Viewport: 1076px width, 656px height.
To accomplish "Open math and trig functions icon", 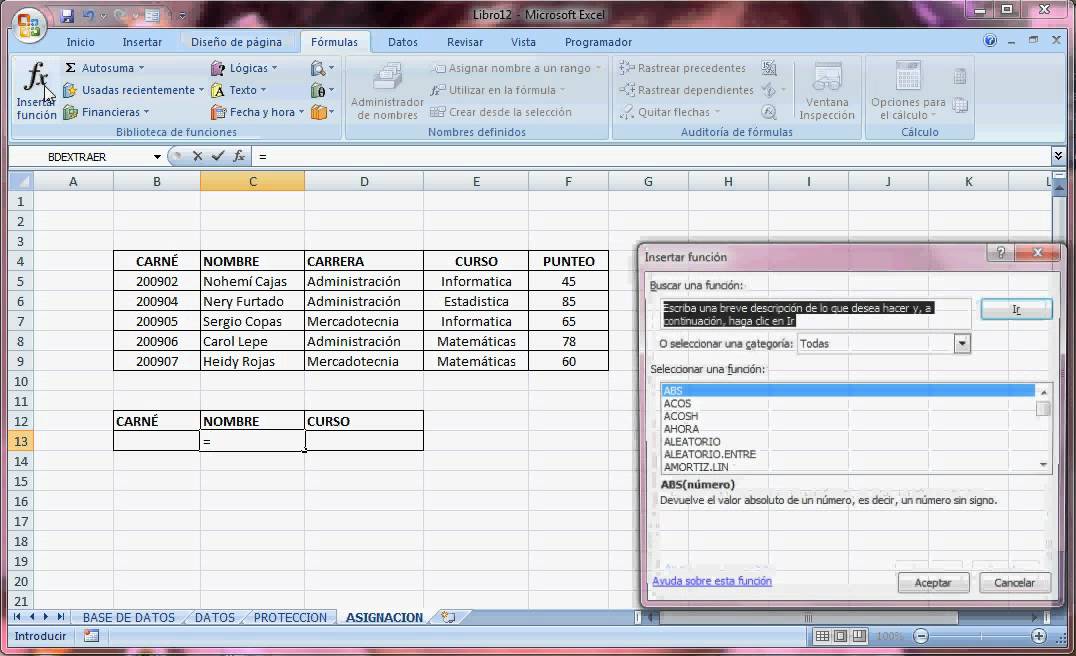I will pyautogui.click(x=322, y=90).
